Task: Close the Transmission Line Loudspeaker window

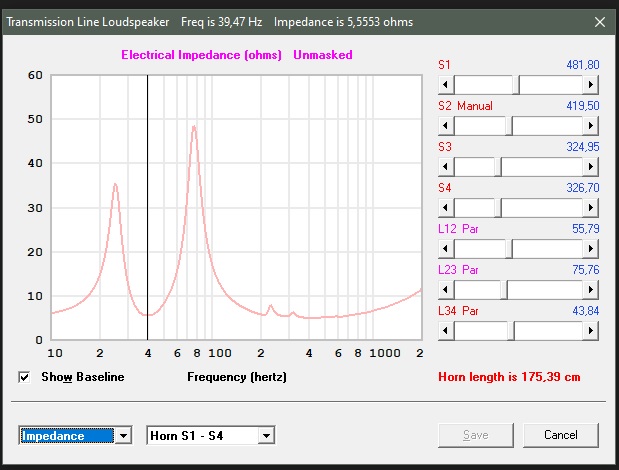Action: click(x=599, y=22)
